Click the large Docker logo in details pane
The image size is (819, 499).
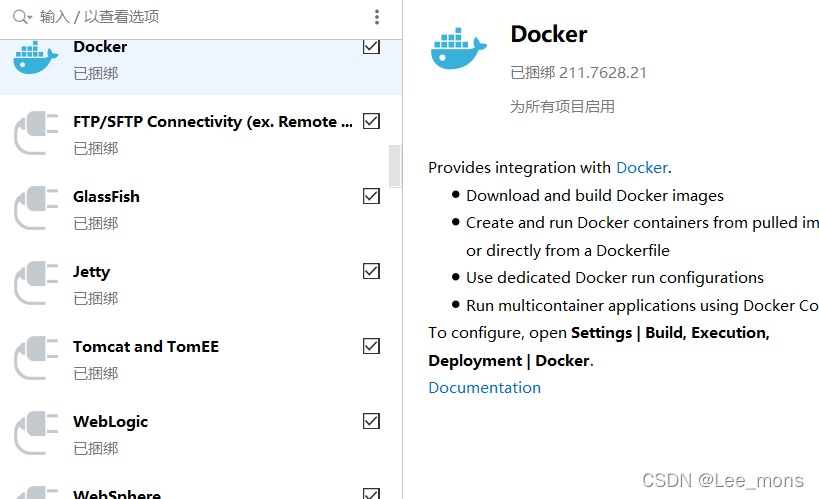[x=459, y=49]
